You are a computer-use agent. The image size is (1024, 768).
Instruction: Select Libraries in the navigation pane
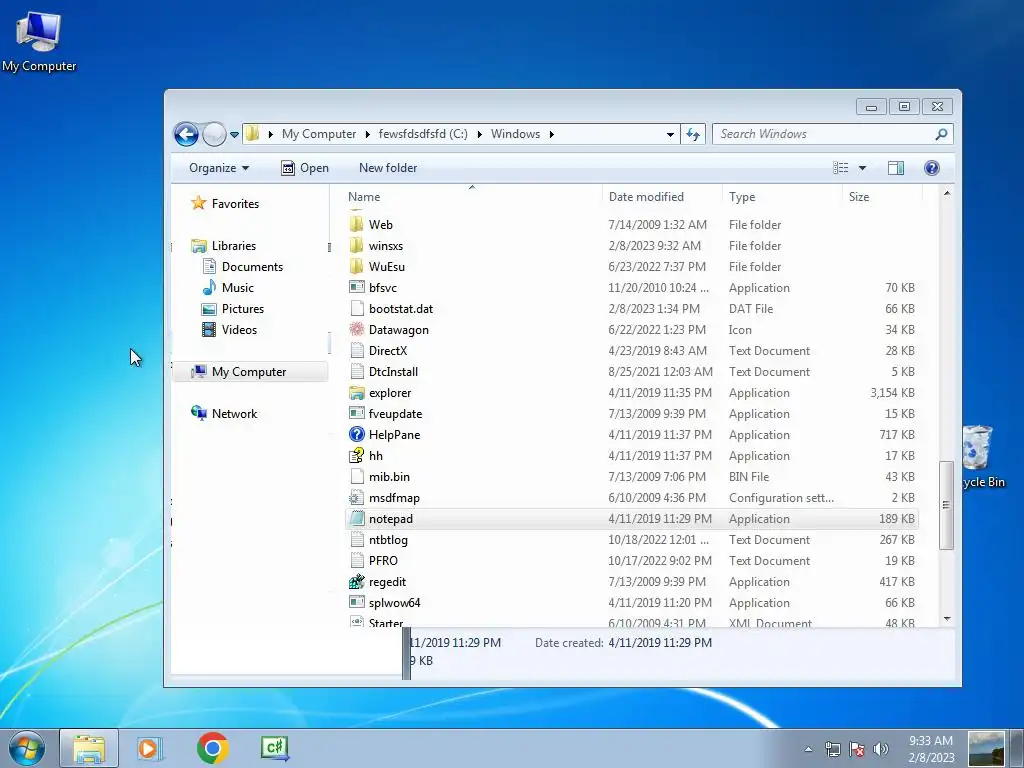pos(224,246)
